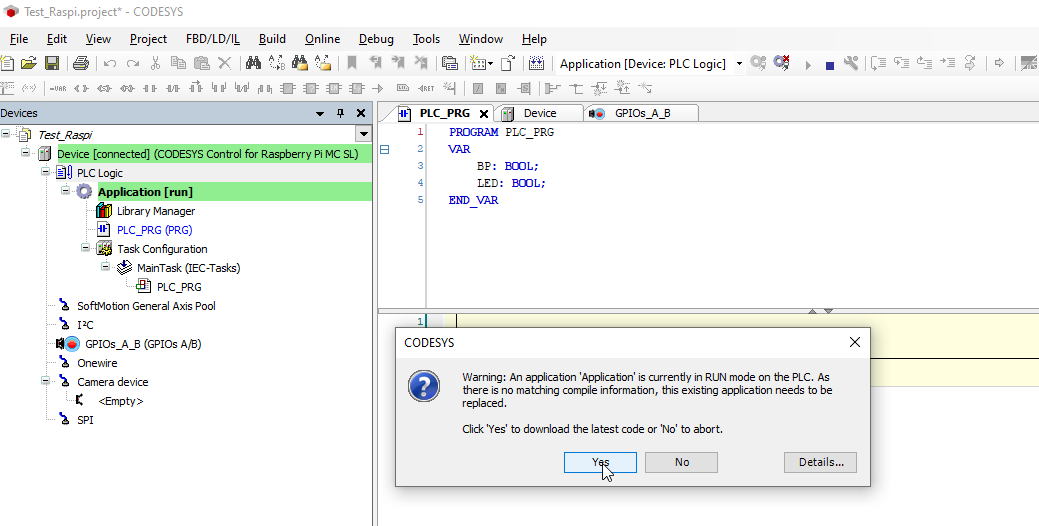Insert coil icon in ladder toolbar
Image resolution: width=1039 pixels, height=526 pixels.
(82, 88)
